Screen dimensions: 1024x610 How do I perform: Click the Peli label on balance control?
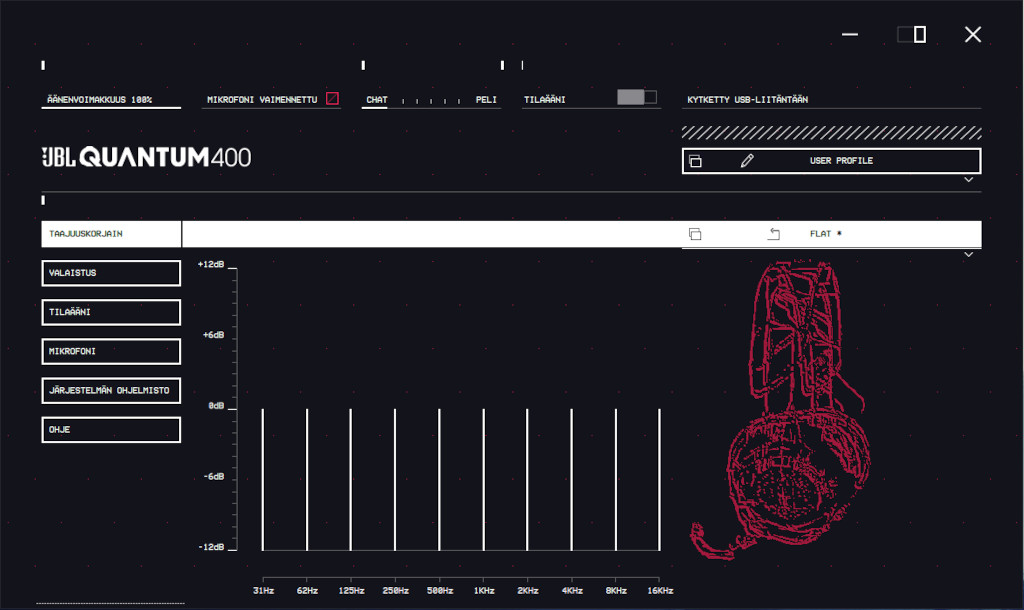coord(486,99)
